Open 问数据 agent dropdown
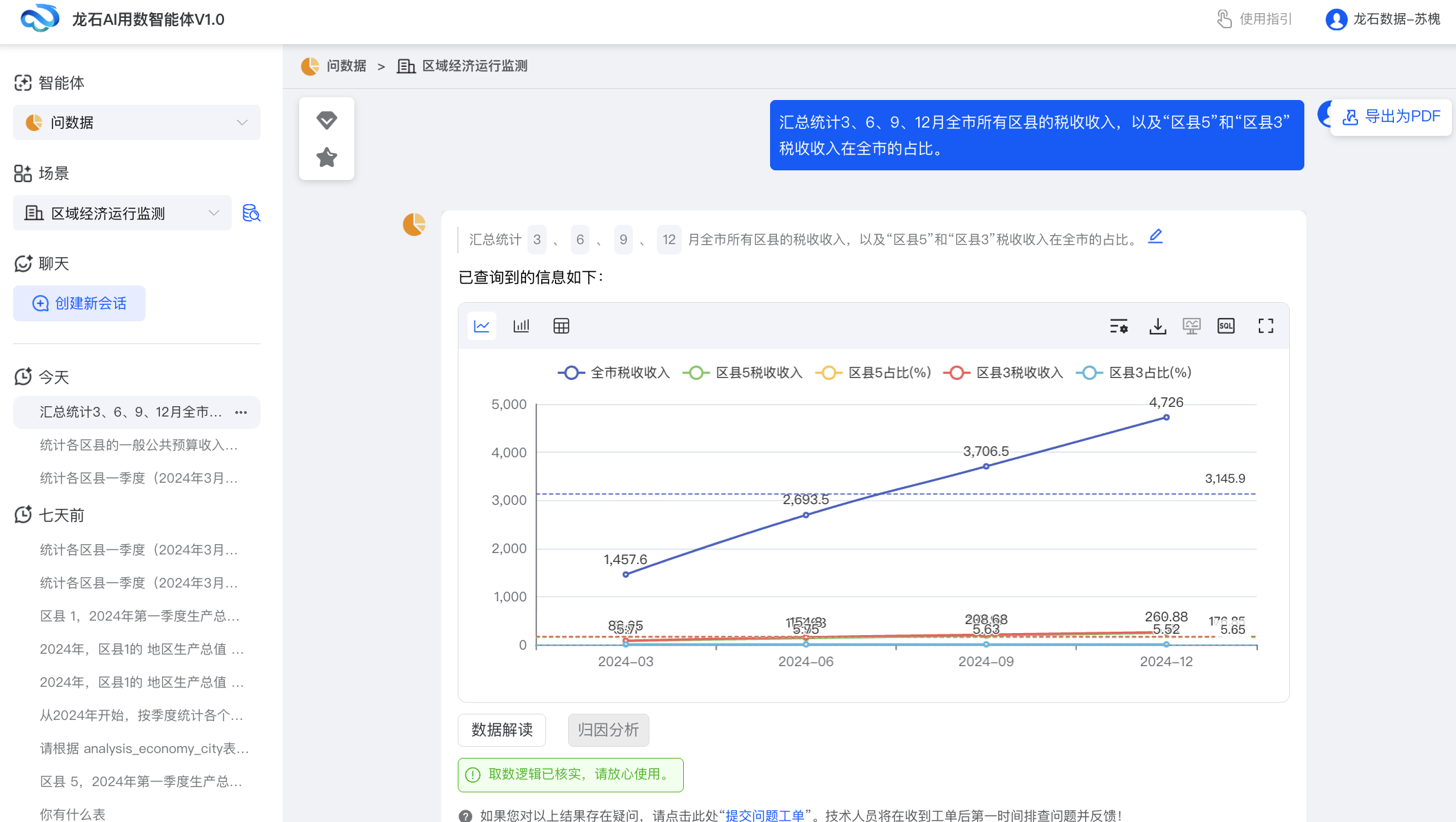Screen dimensions: 1456x822 (136, 123)
